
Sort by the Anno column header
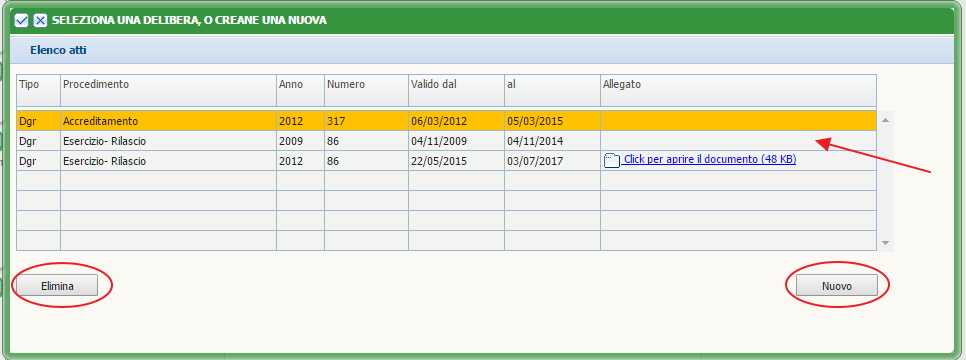(x=300, y=91)
